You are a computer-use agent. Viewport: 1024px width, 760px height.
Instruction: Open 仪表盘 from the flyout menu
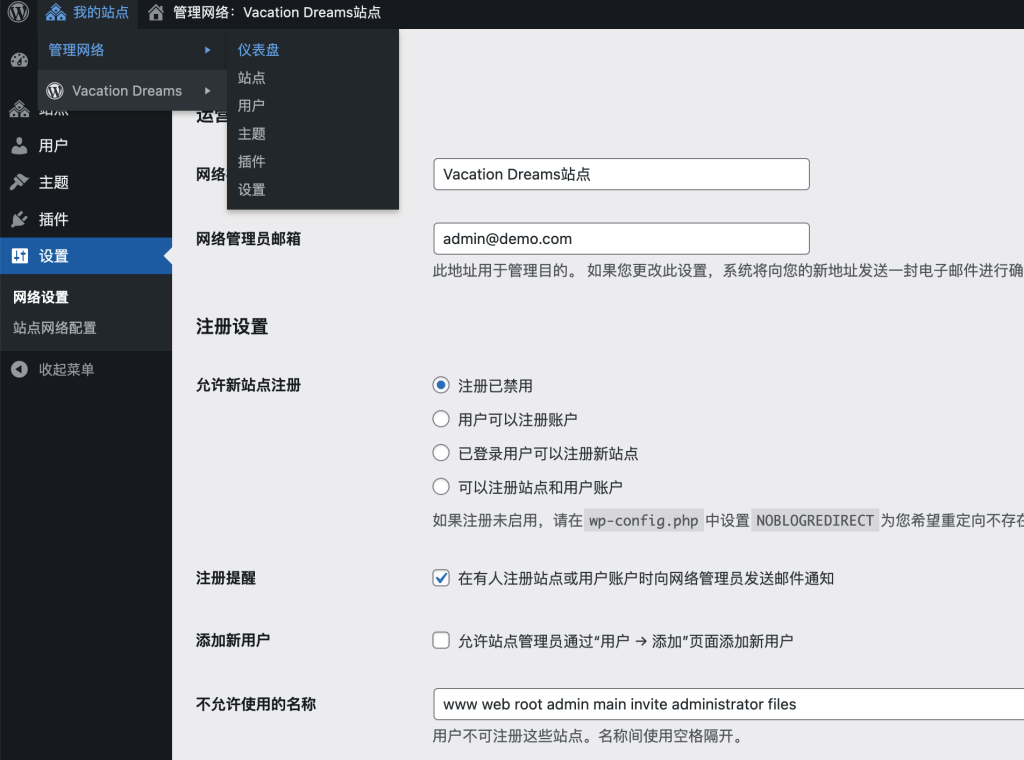point(258,50)
